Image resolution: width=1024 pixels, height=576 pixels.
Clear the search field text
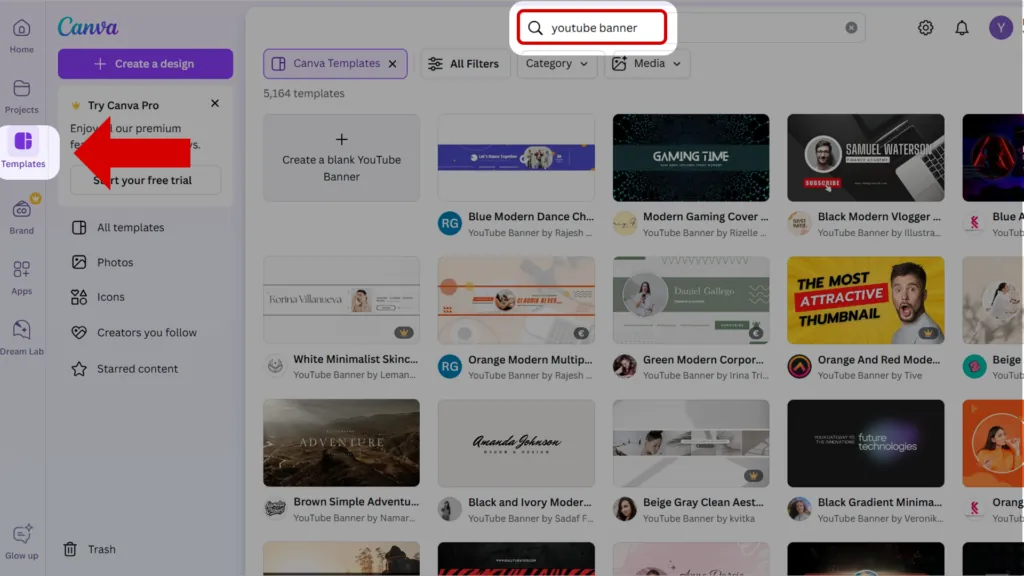[x=851, y=27]
